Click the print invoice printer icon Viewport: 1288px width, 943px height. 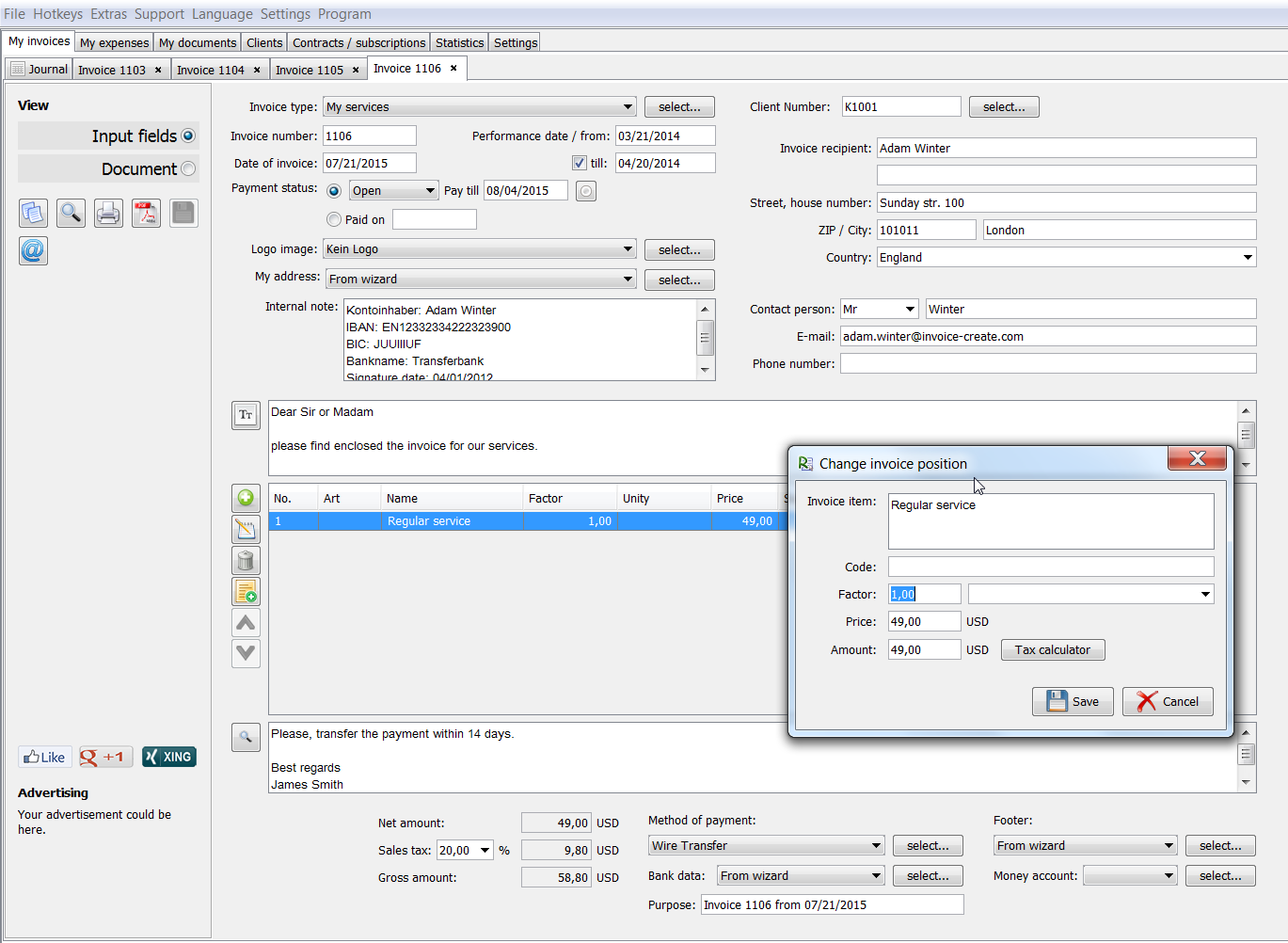[x=108, y=214]
